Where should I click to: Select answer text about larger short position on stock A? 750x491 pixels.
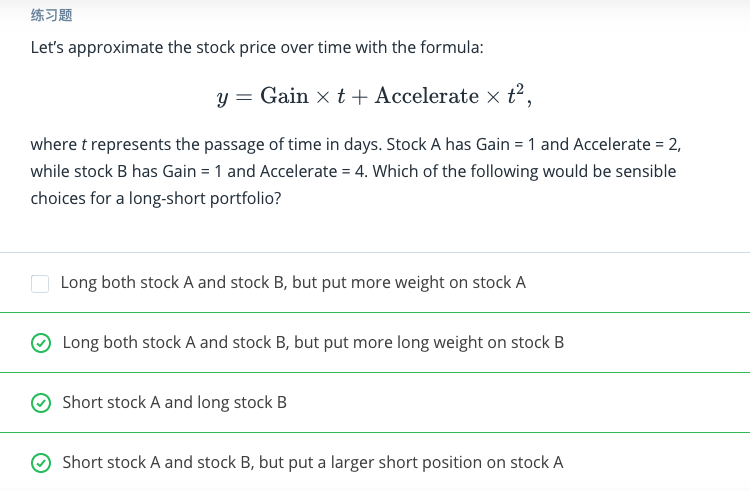click(312, 462)
